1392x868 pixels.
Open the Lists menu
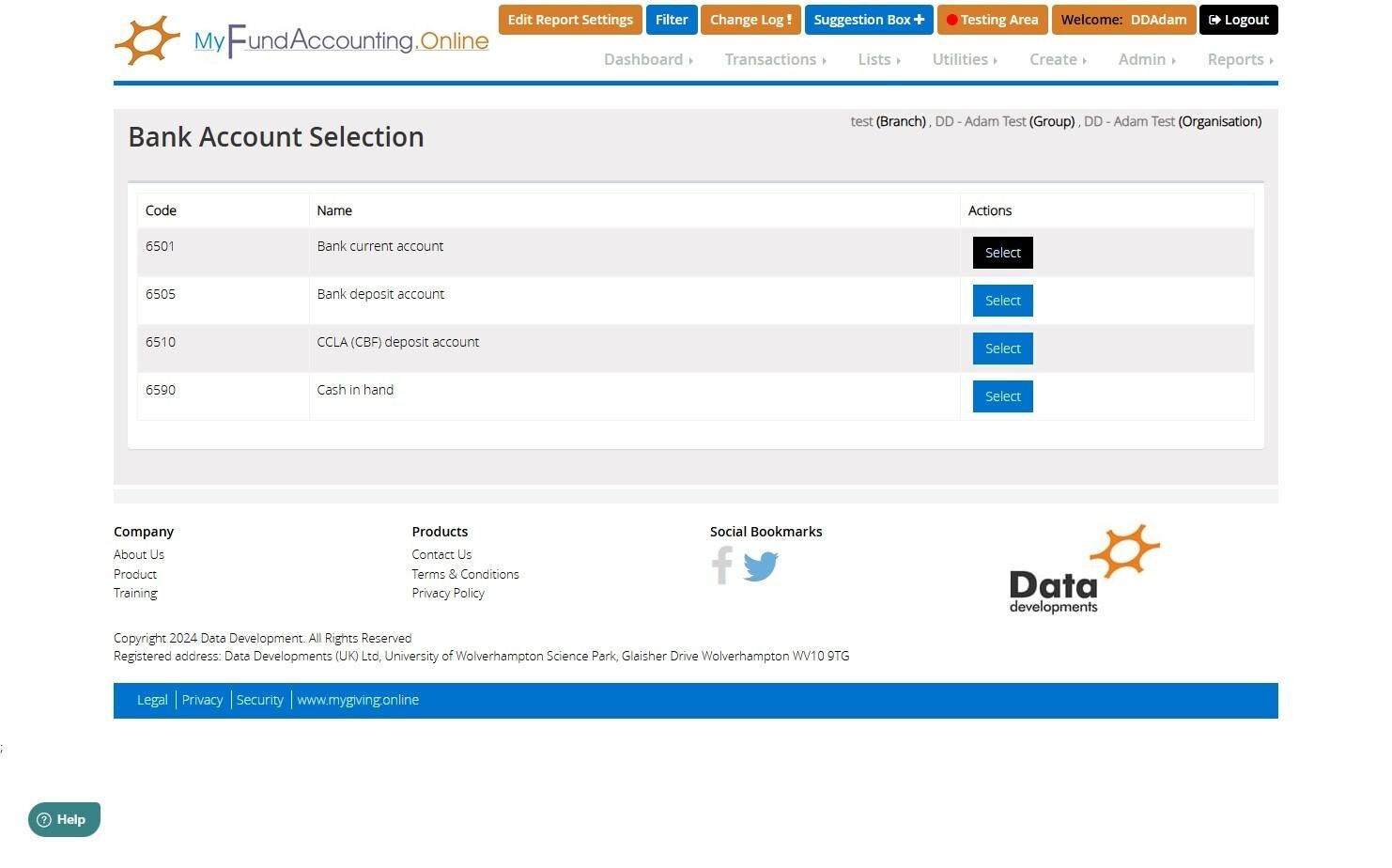point(878,59)
